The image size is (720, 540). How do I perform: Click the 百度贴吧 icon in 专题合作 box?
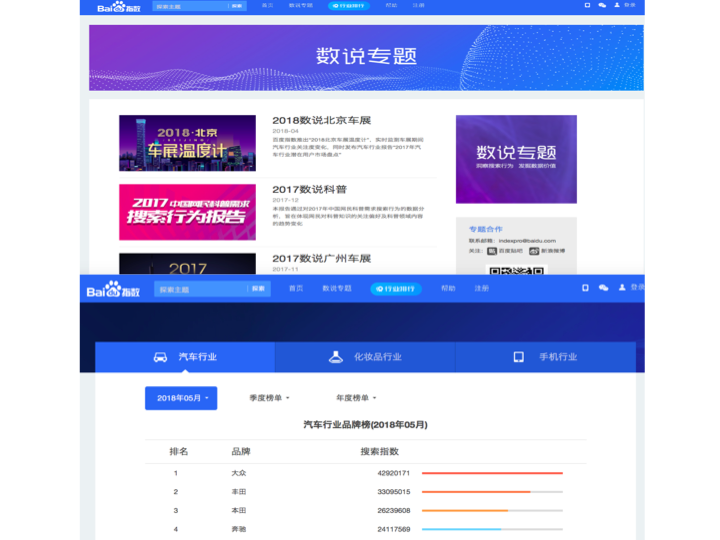coord(492,251)
